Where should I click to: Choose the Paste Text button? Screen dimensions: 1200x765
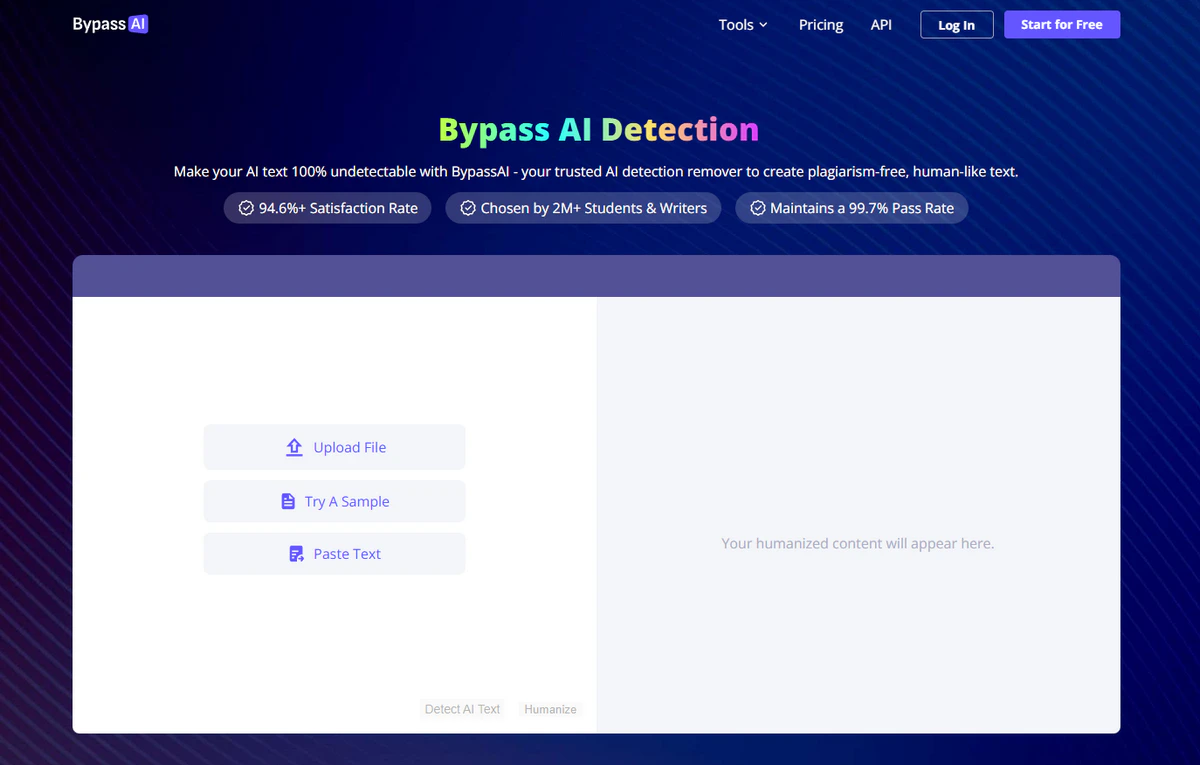point(334,554)
